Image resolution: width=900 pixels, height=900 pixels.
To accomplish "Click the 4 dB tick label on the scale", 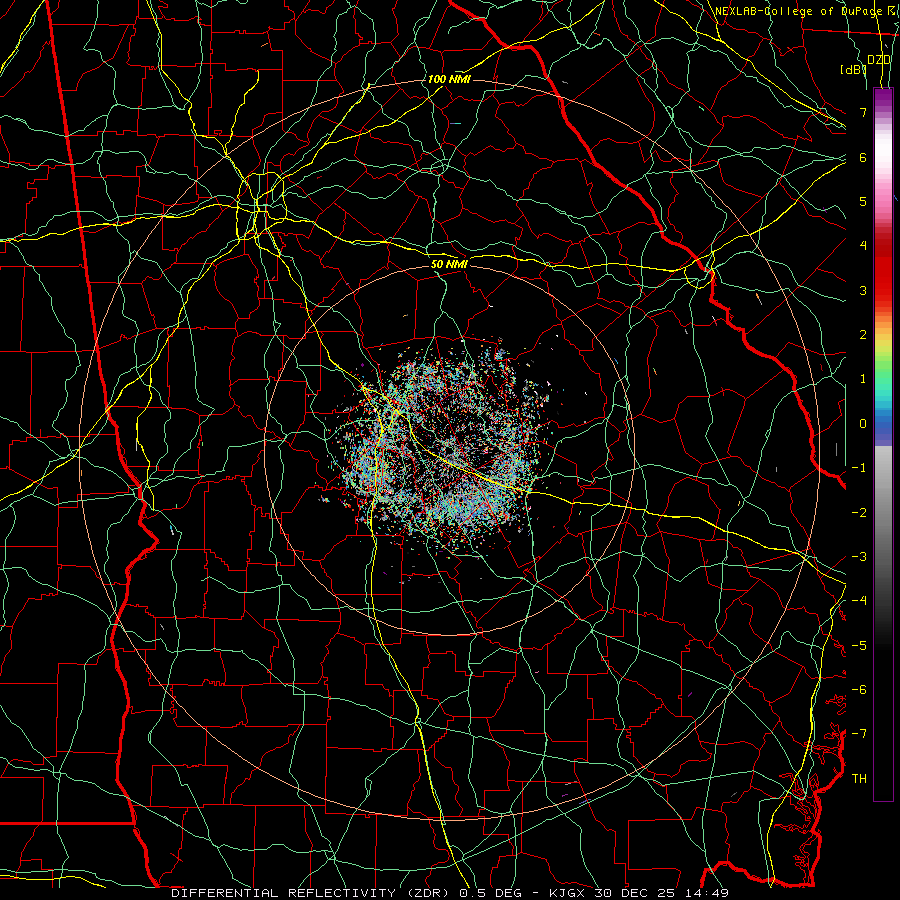I will pyautogui.click(x=863, y=246).
